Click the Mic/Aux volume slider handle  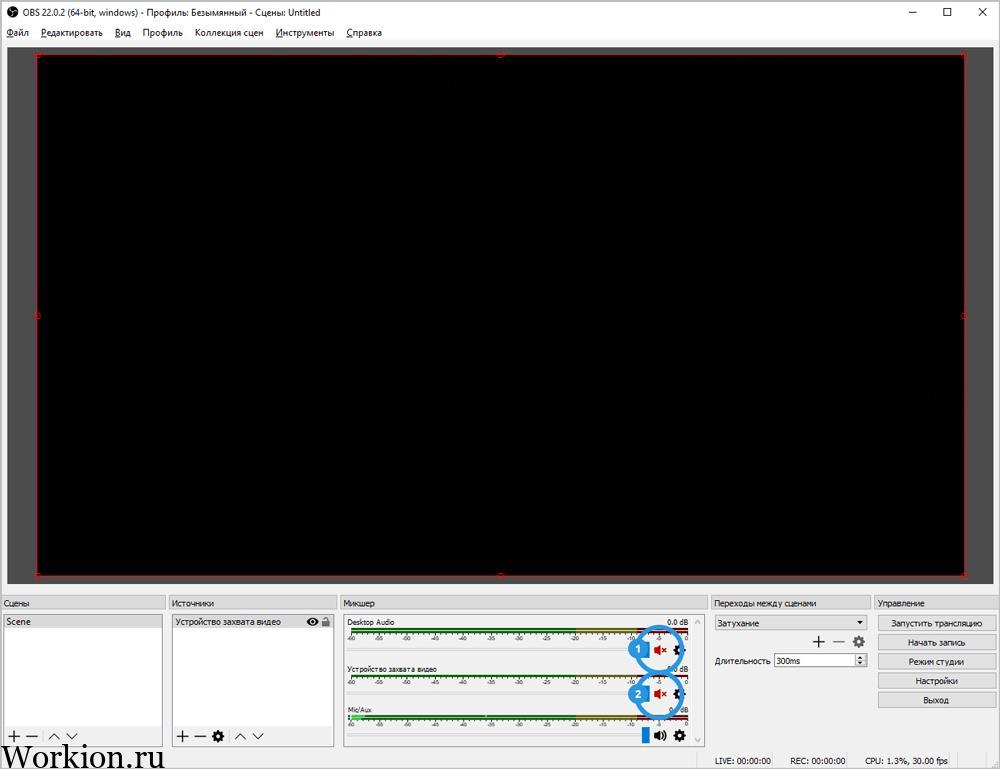pos(645,735)
